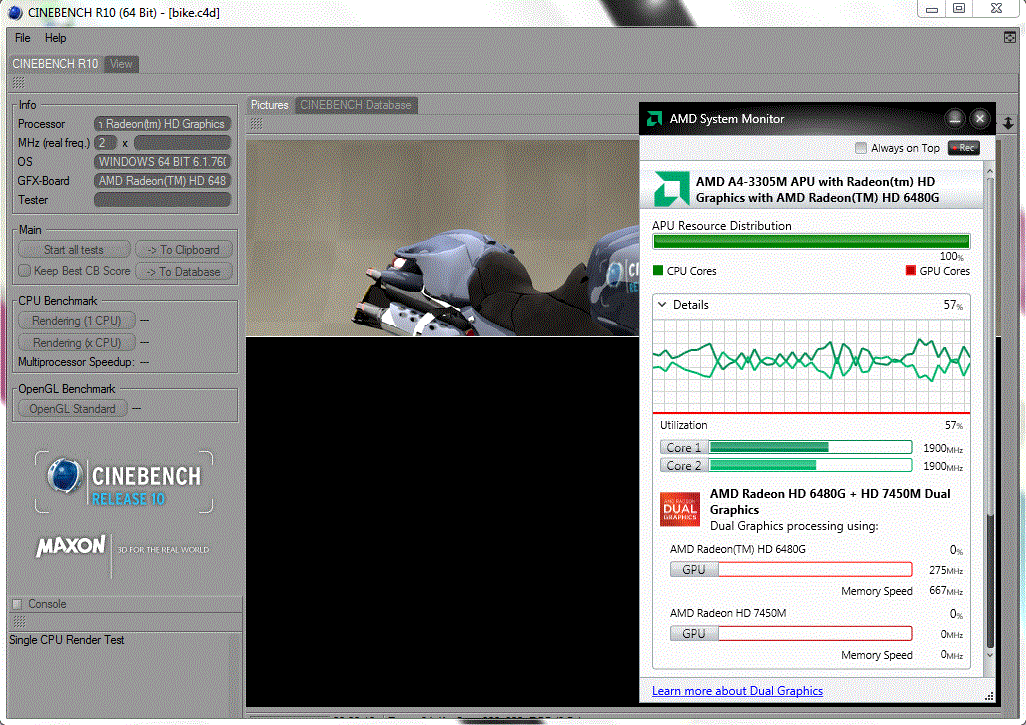The width and height of the screenshot is (1026, 725).
Task: Click the AMD Radeon HD 7450M label
Action: point(728,613)
